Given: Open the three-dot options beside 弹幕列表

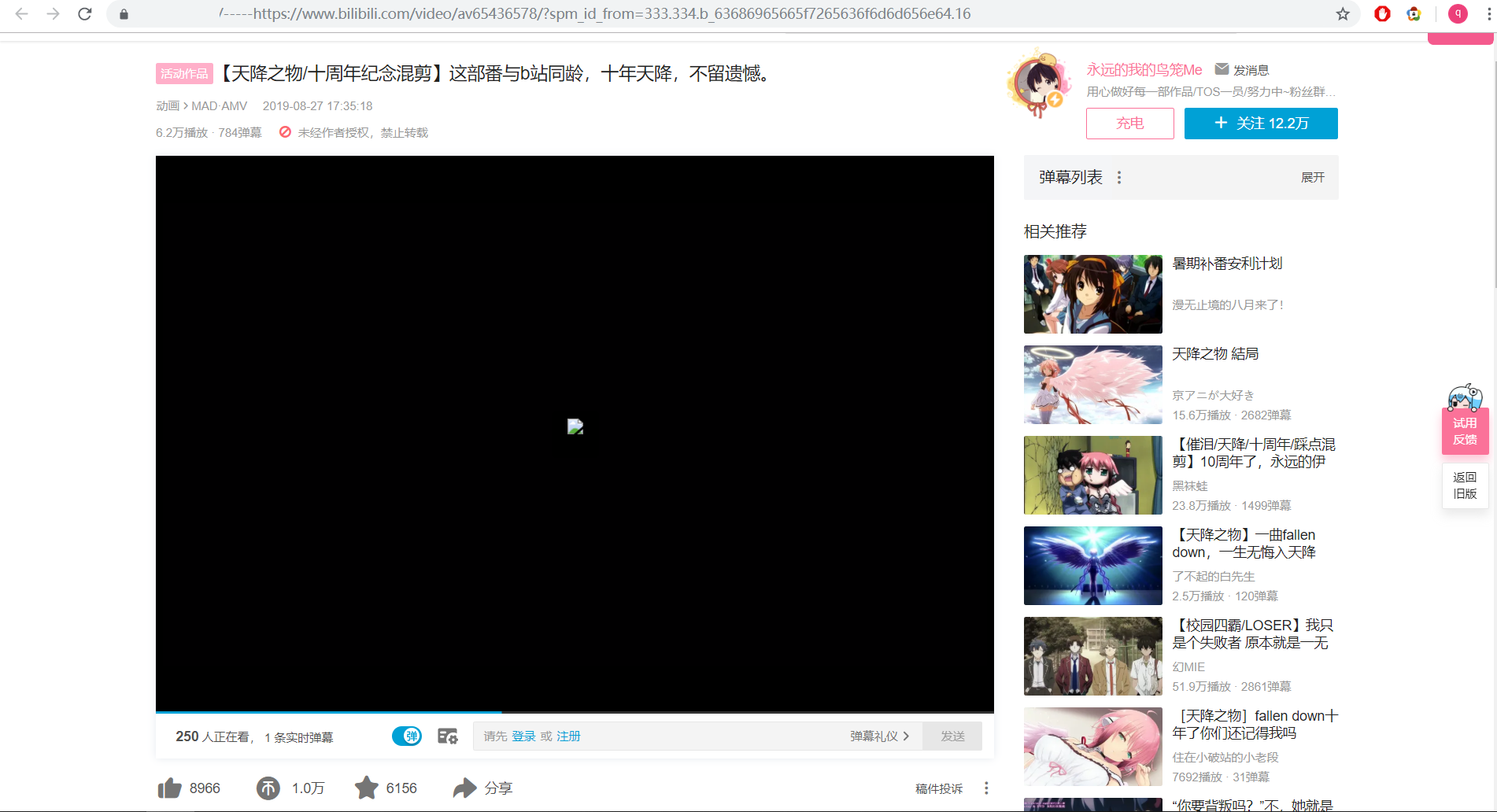Looking at the screenshot, I should click(x=1118, y=176).
